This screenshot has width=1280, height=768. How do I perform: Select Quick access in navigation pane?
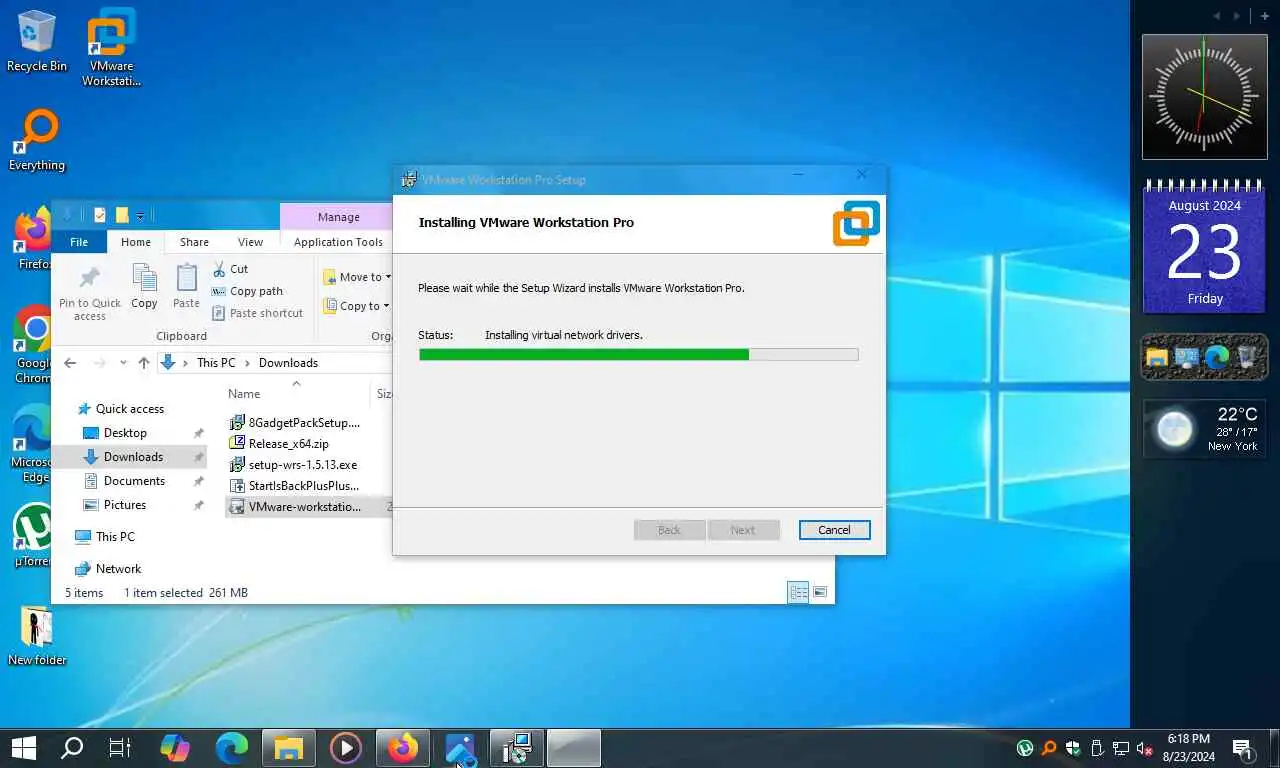coord(130,409)
